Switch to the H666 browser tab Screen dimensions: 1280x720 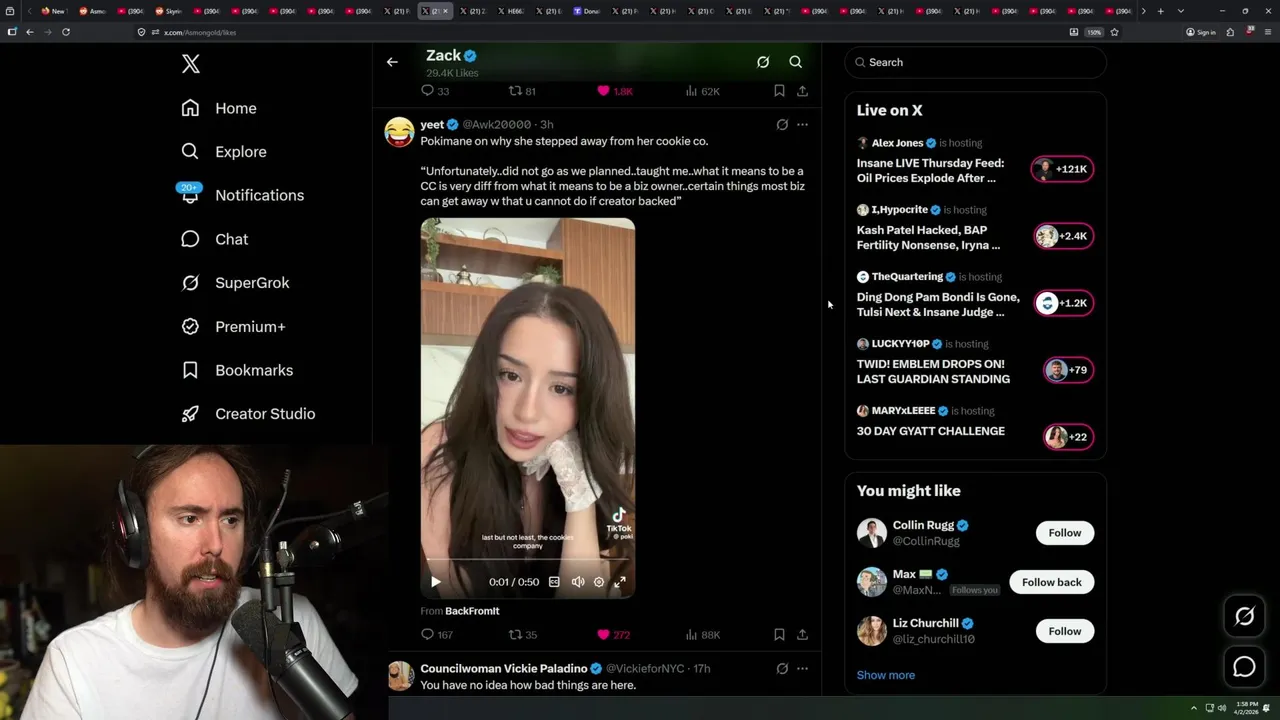point(510,11)
